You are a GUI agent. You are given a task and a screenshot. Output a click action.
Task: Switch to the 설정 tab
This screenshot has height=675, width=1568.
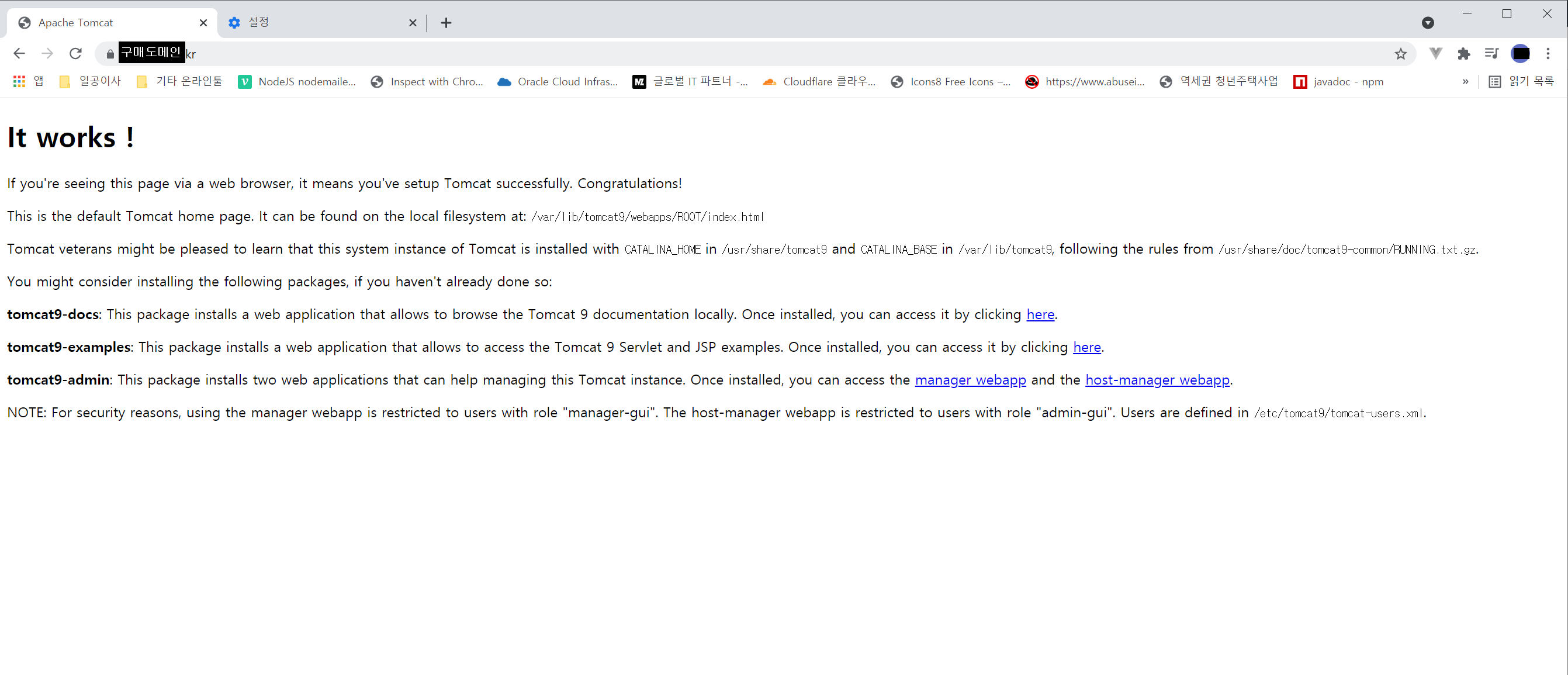point(317,23)
